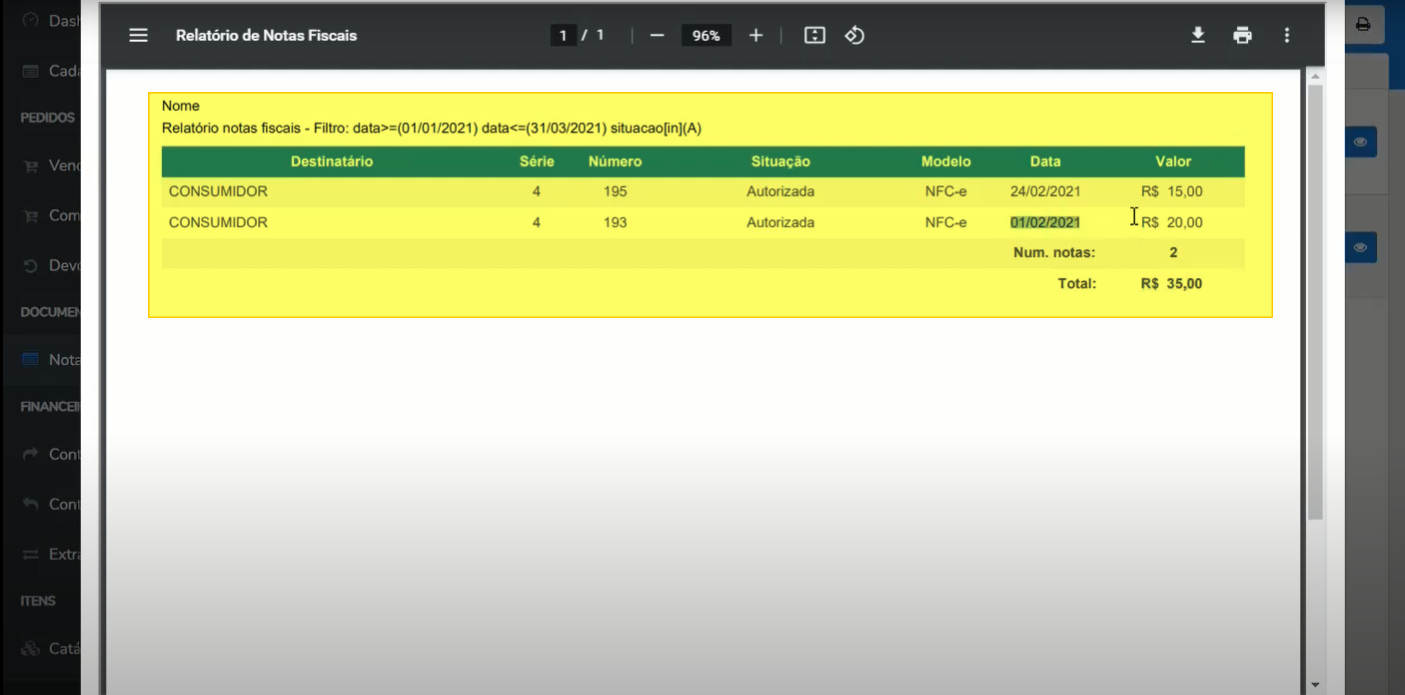1405x695 pixels.
Task: Click Autorizada in the 24/02/2021 row
Action: [x=781, y=191]
